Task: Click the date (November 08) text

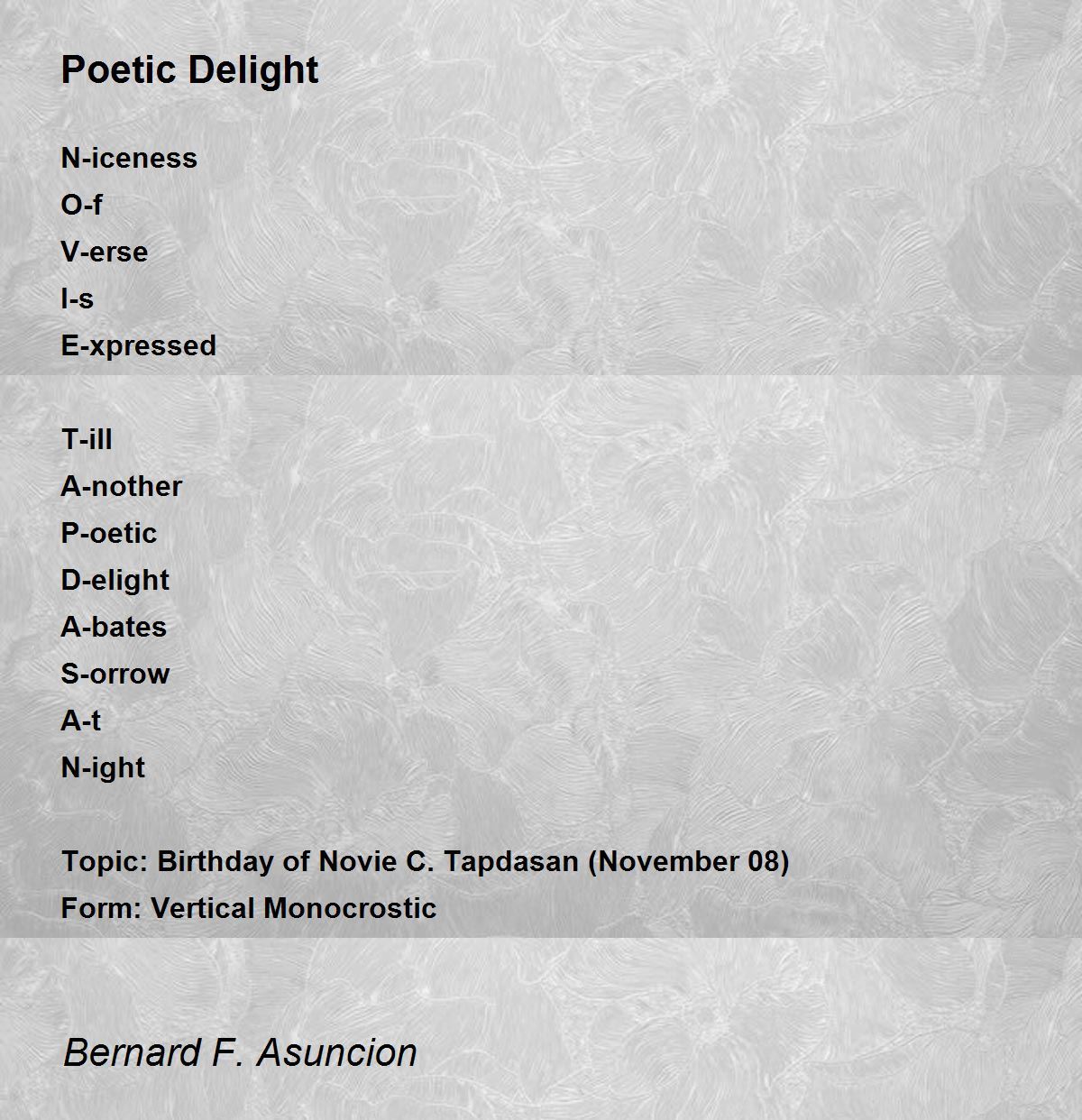Action: (x=688, y=861)
